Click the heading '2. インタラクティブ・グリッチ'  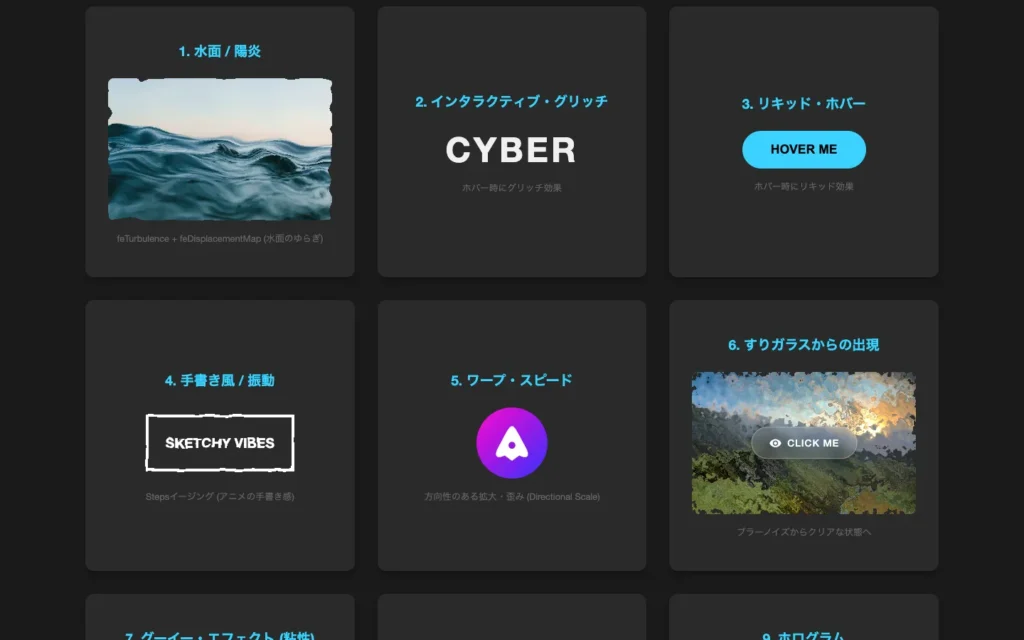pyautogui.click(x=511, y=102)
